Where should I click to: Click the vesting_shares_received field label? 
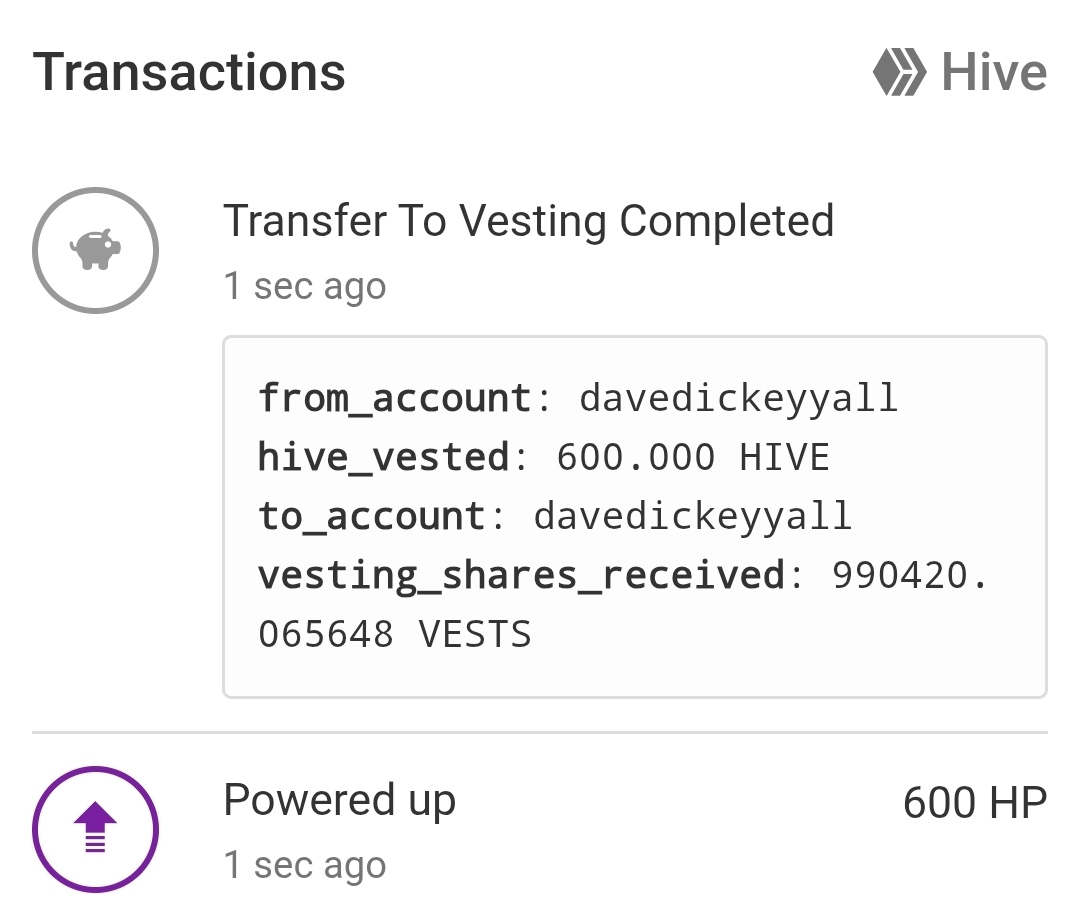pyautogui.click(x=521, y=575)
